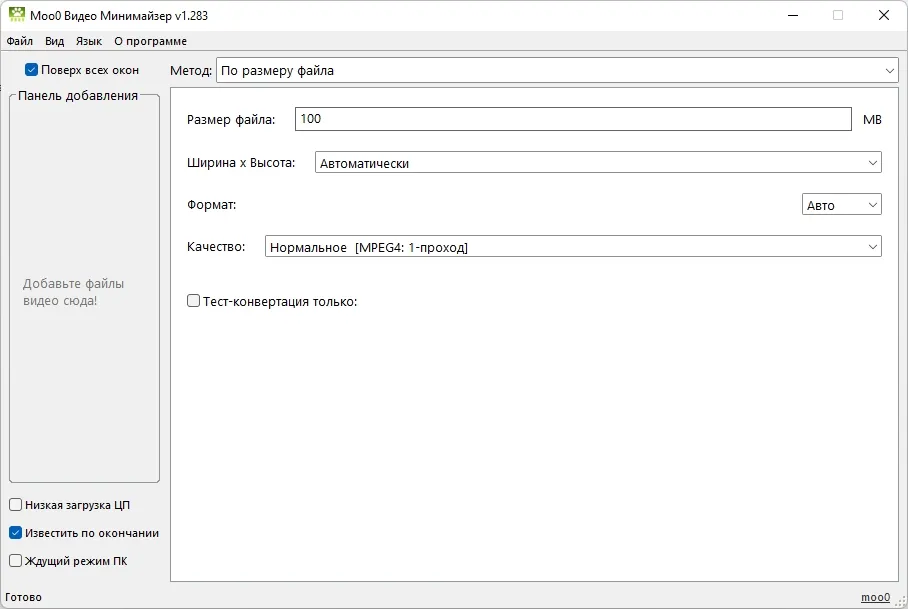Click the video files drop area panel
This screenshot has height=609, width=908.
(x=85, y=289)
